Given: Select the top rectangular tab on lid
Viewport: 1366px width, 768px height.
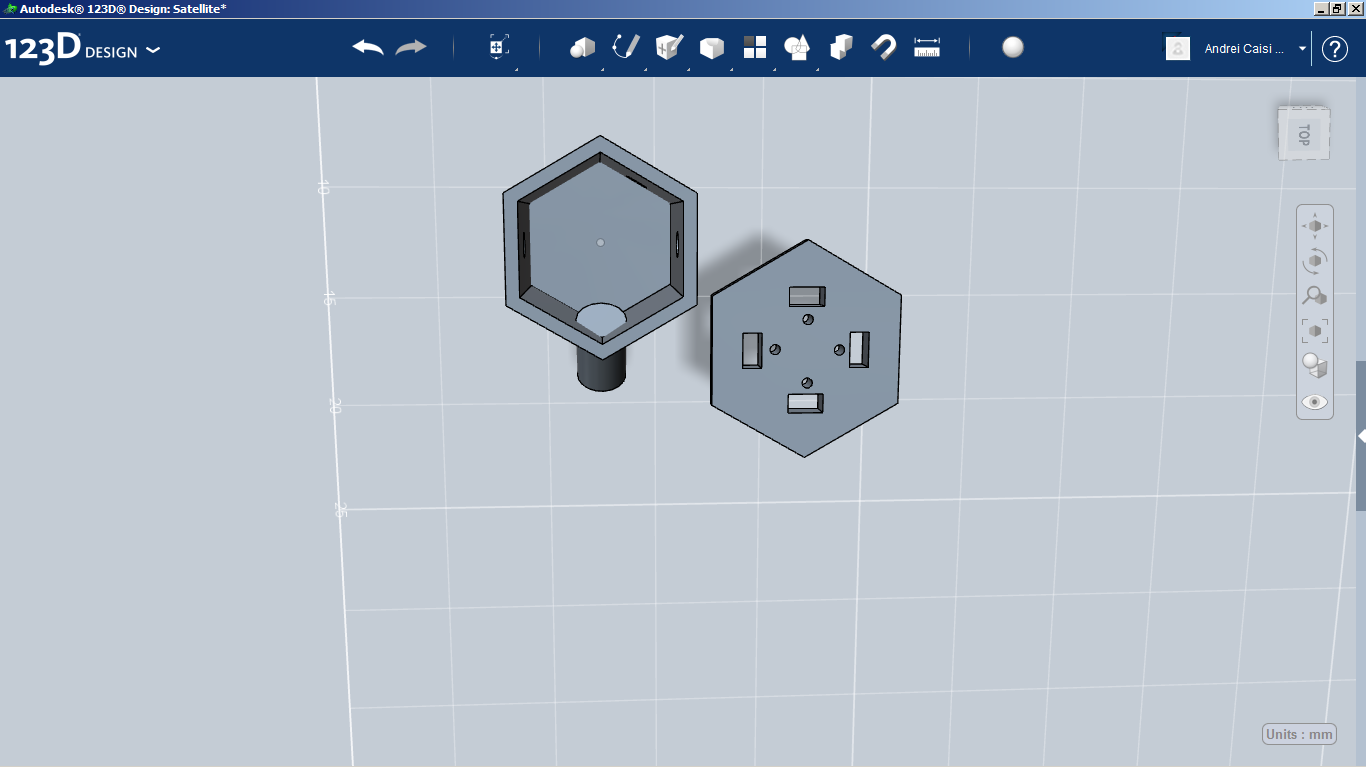Looking at the screenshot, I should click(x=806, y=296).
